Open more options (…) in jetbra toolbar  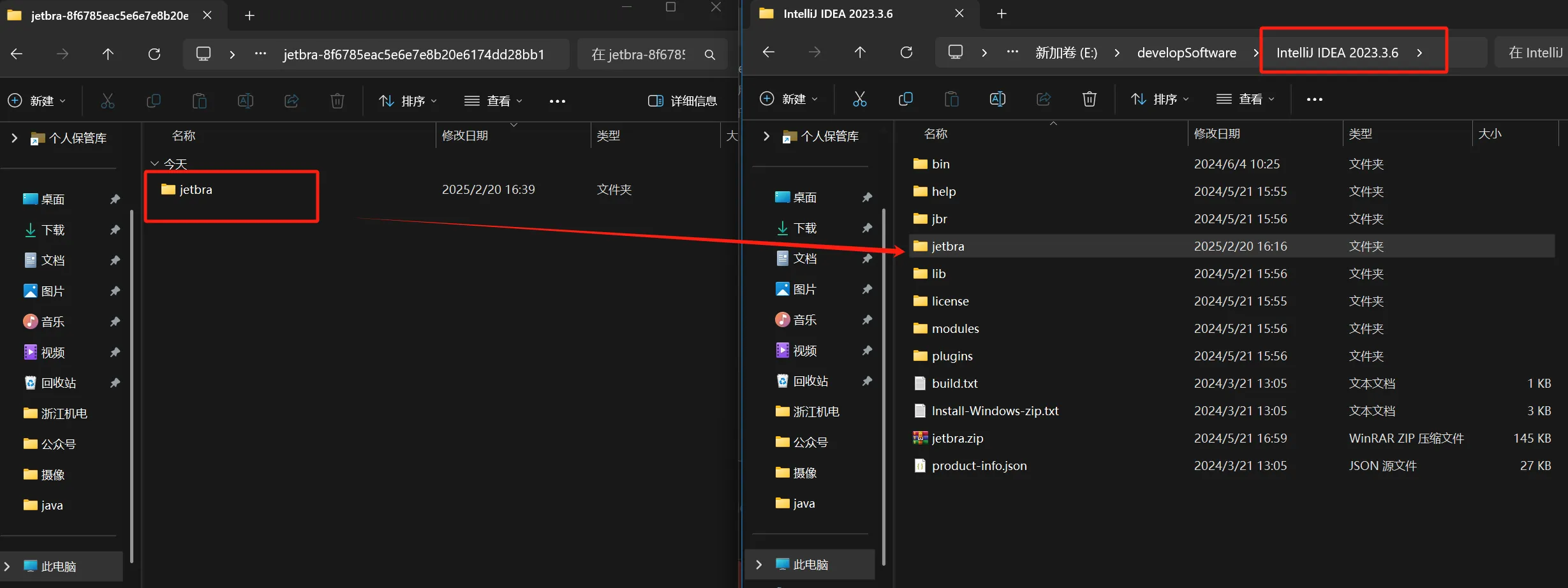coord(558,101)
